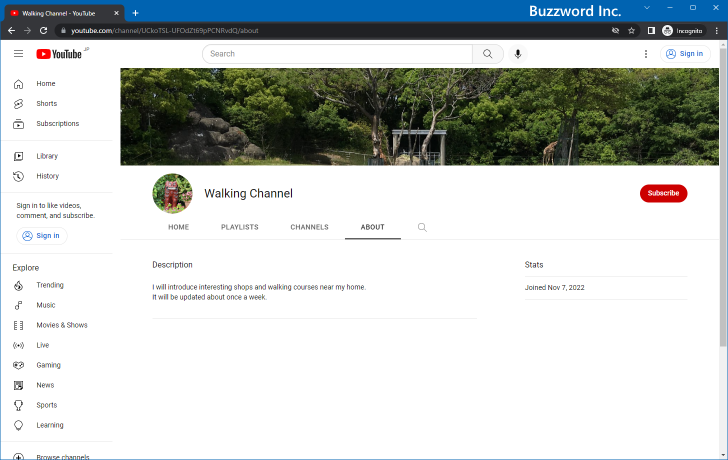
Task: Click Home icon in sidebar
Action: coord(18,84)
